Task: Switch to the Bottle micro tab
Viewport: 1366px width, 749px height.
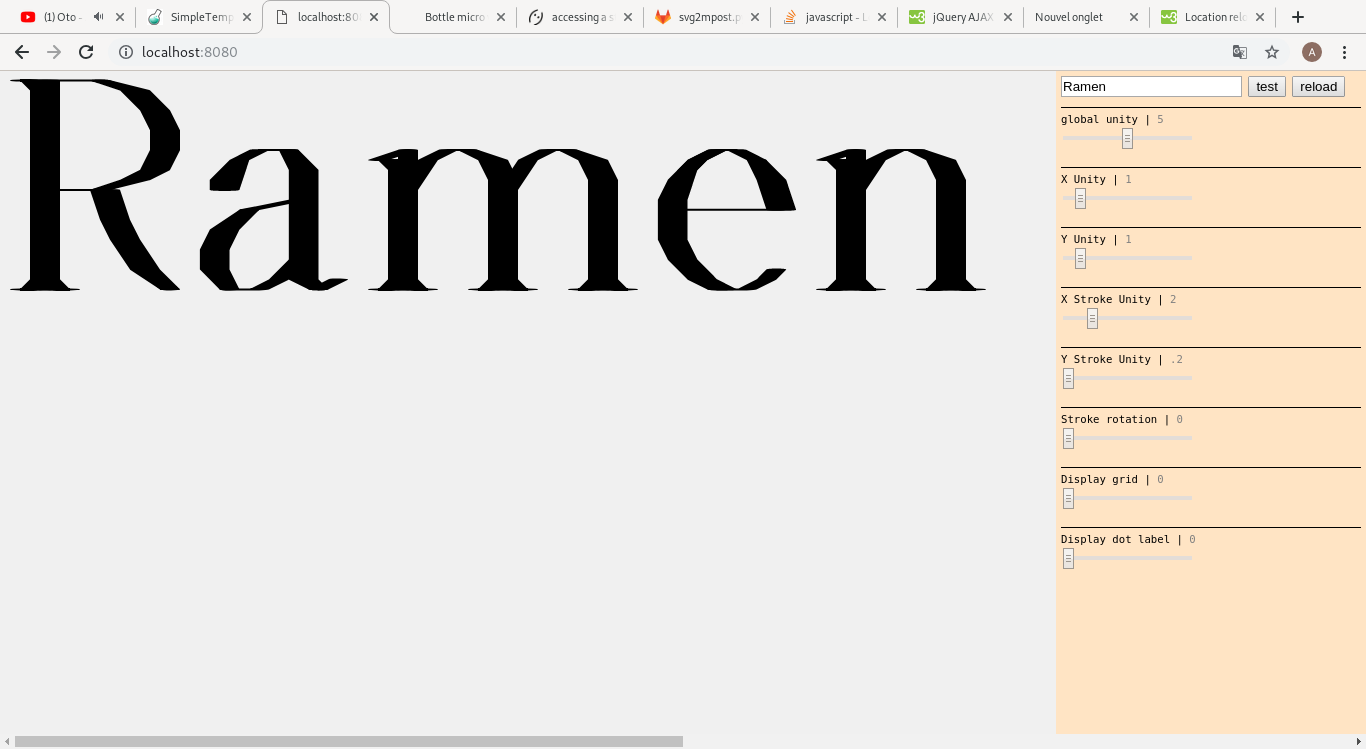Action: coord(454,17)
